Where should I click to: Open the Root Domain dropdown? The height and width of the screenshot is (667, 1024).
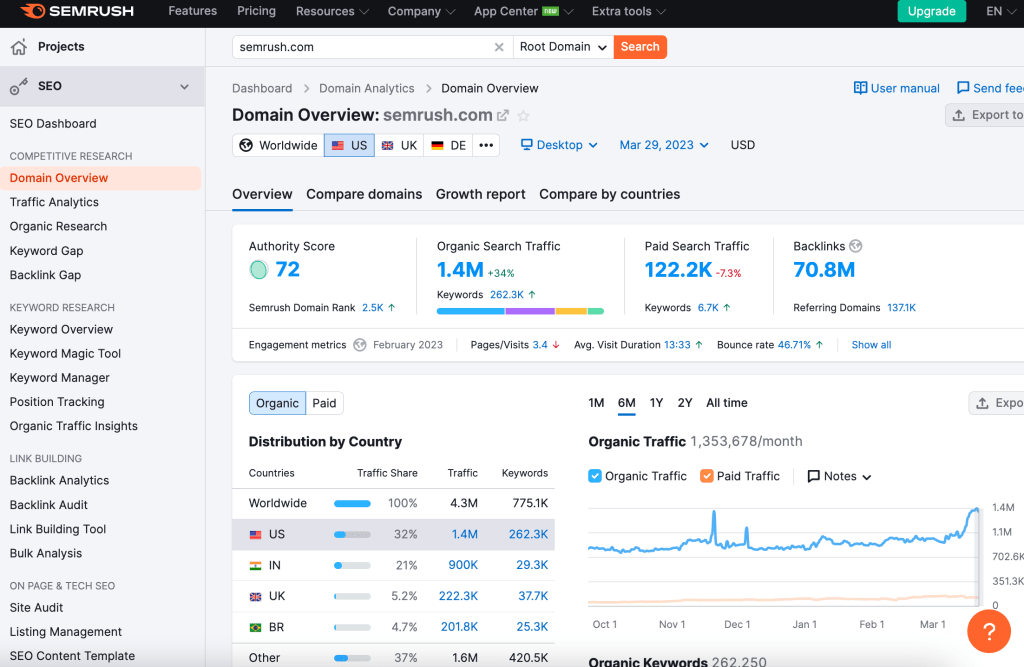point(563,47)
